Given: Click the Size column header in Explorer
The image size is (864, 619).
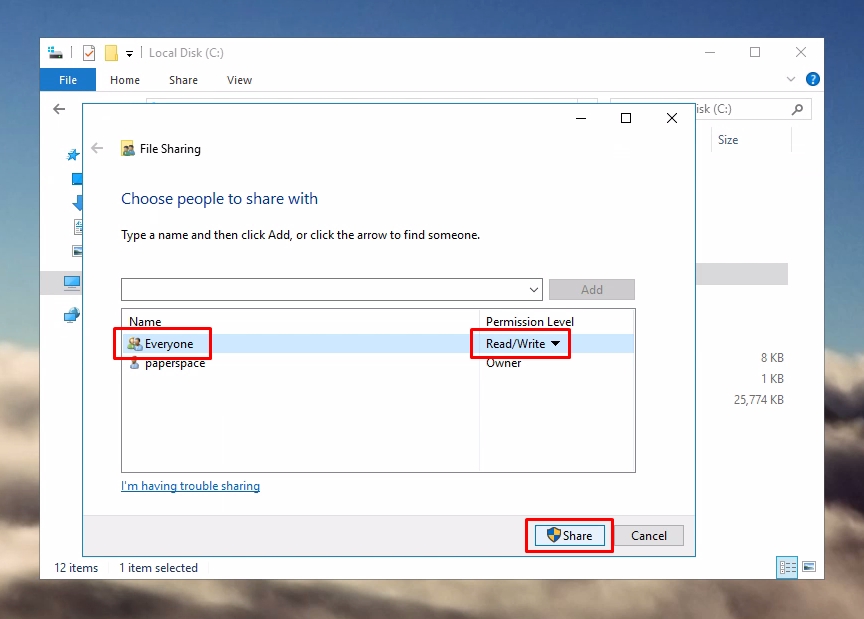Looking at the screenshot, I should 727,139.
